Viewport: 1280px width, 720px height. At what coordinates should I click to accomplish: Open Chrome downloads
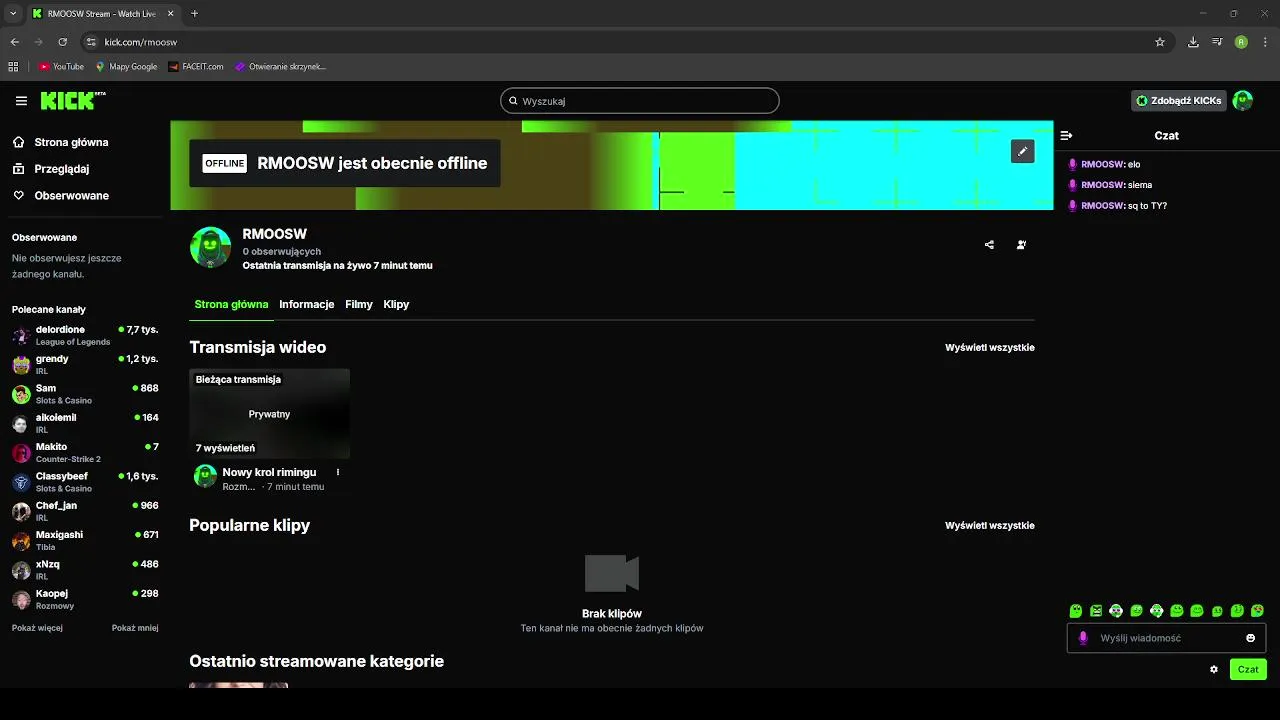[x=1193, y=42]
